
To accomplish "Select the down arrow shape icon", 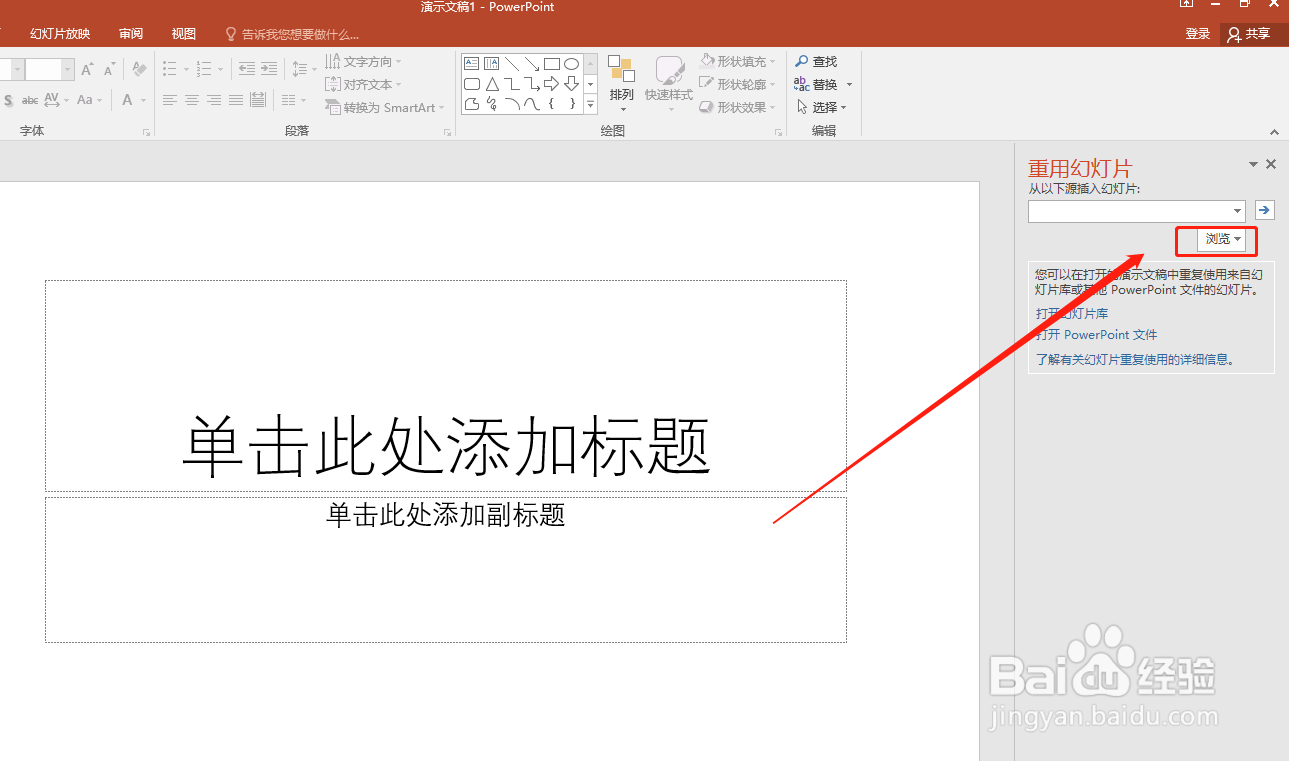I will (571, 84).
